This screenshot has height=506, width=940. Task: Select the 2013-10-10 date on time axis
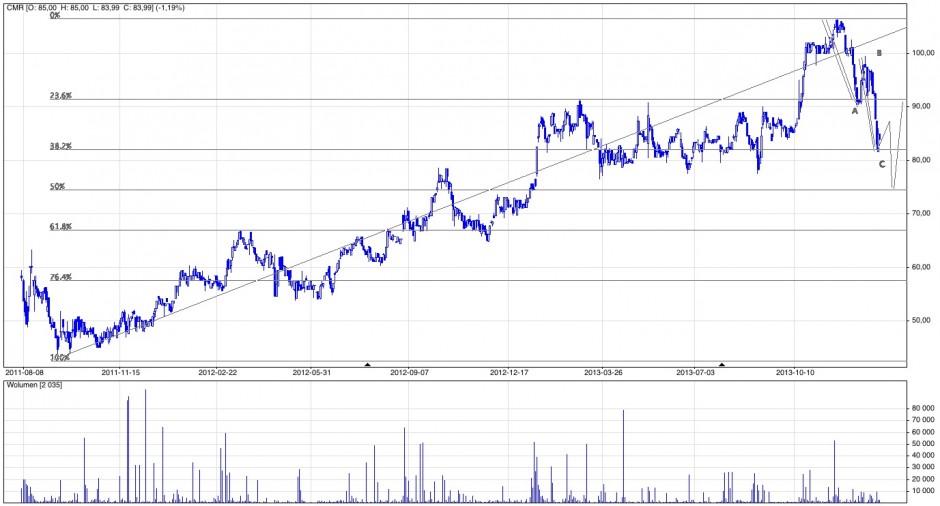click(797, 372)
